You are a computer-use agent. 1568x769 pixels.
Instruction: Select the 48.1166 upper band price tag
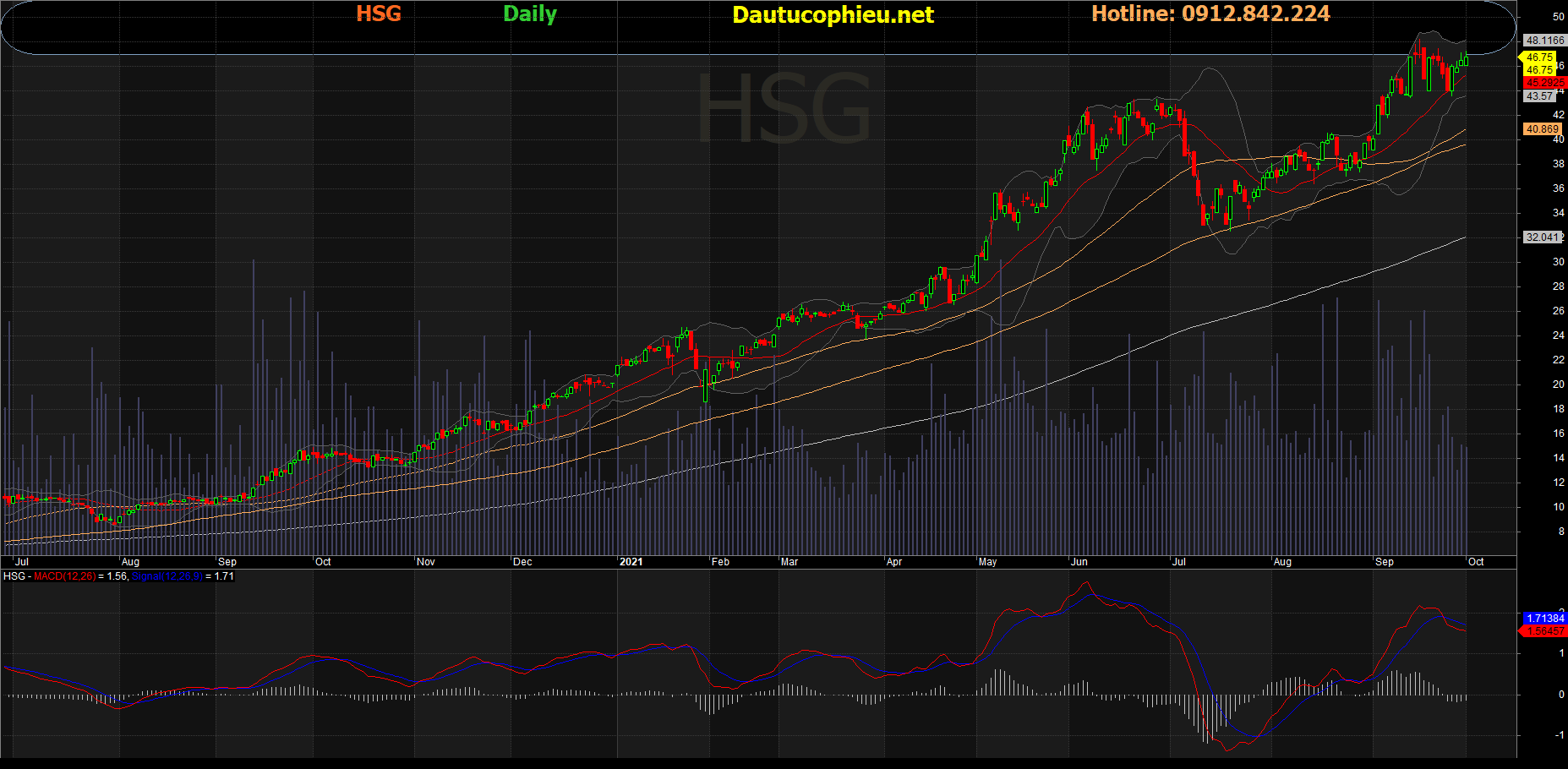tap(1543, 41)
